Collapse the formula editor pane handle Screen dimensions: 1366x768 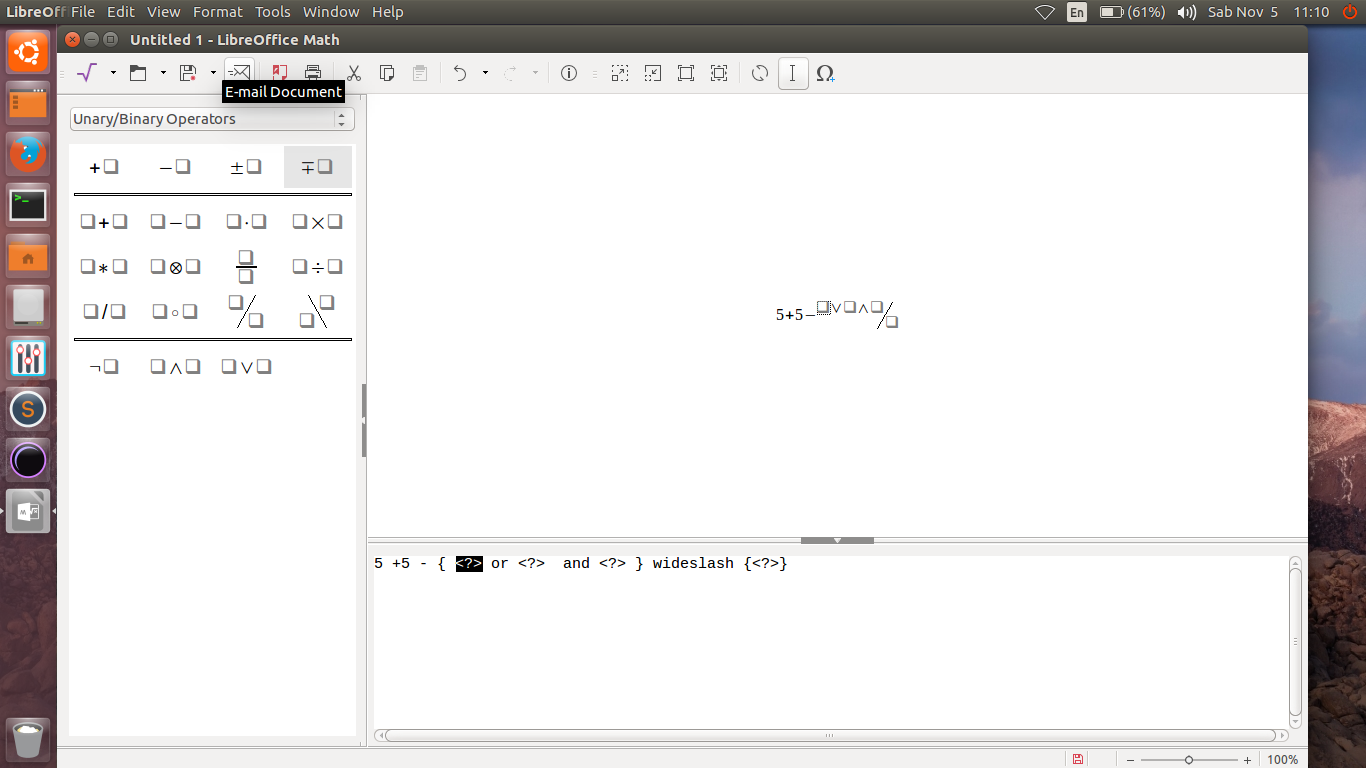[837, 540]
